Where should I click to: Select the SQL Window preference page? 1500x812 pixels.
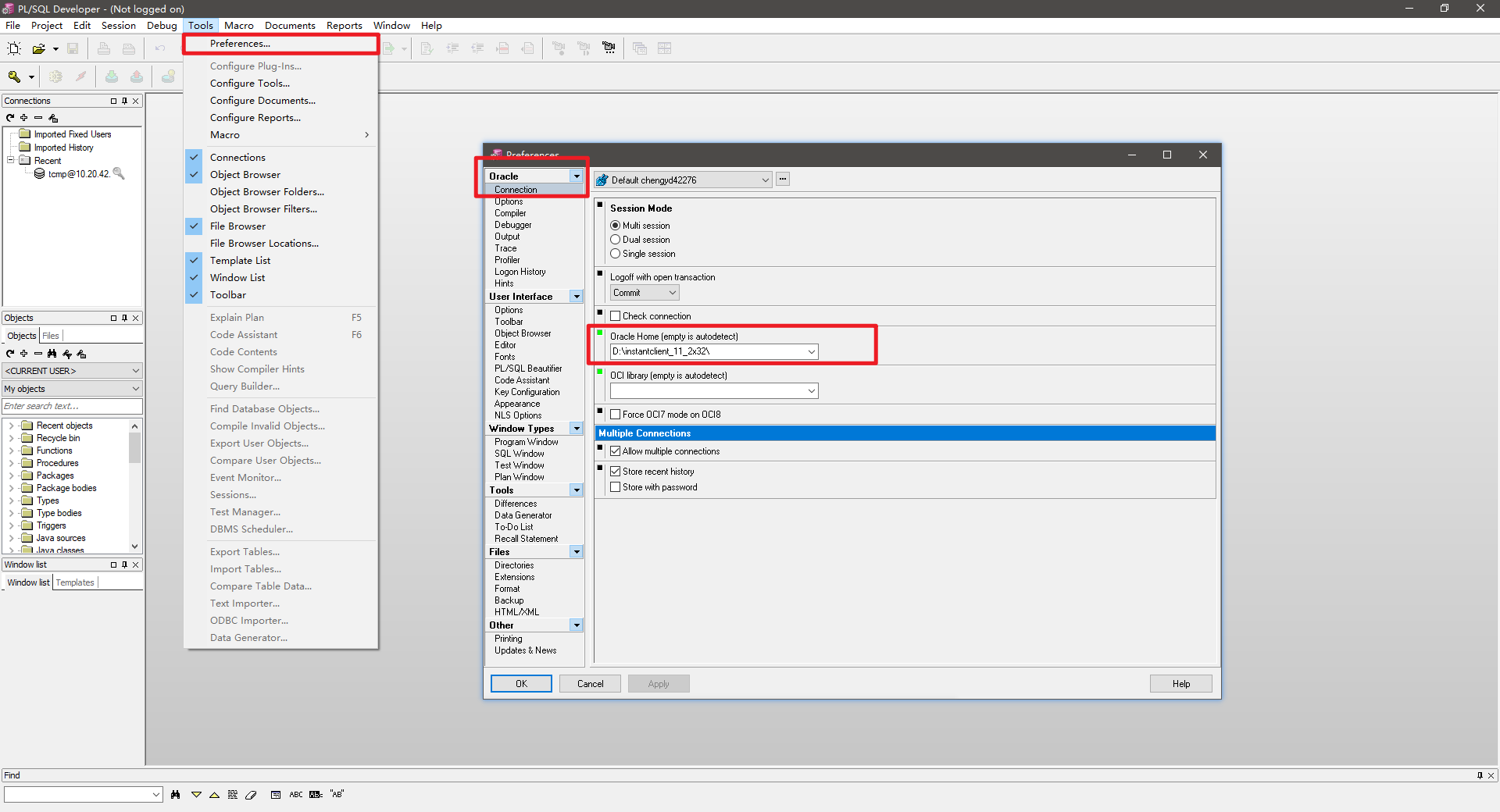point(520,454)
